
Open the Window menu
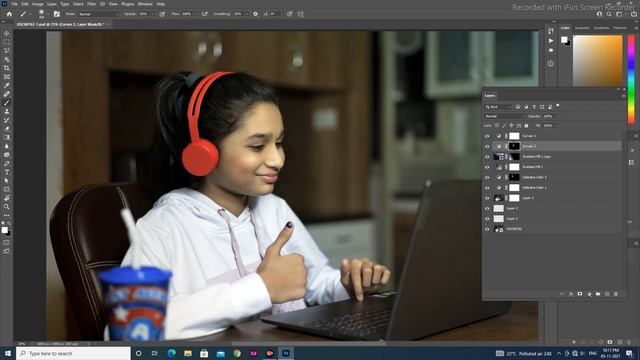coord(145,4)
